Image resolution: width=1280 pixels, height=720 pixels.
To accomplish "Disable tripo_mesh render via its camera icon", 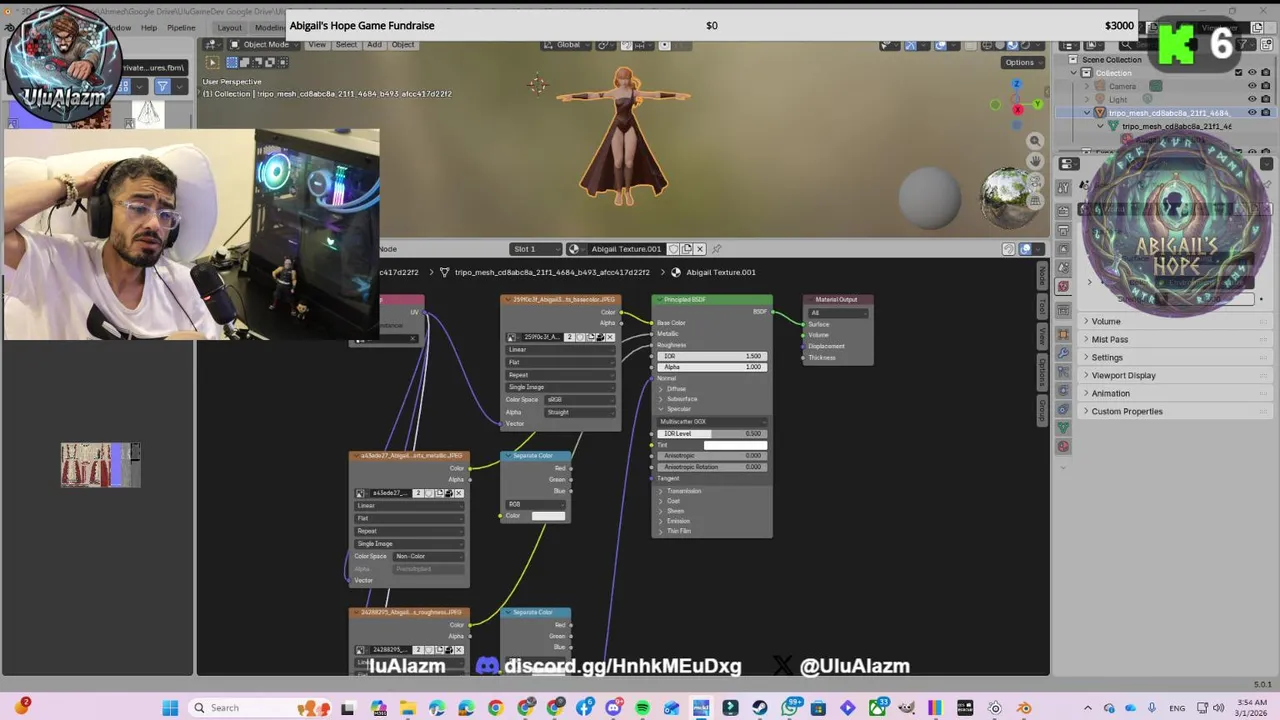I will pos(1265,113).
